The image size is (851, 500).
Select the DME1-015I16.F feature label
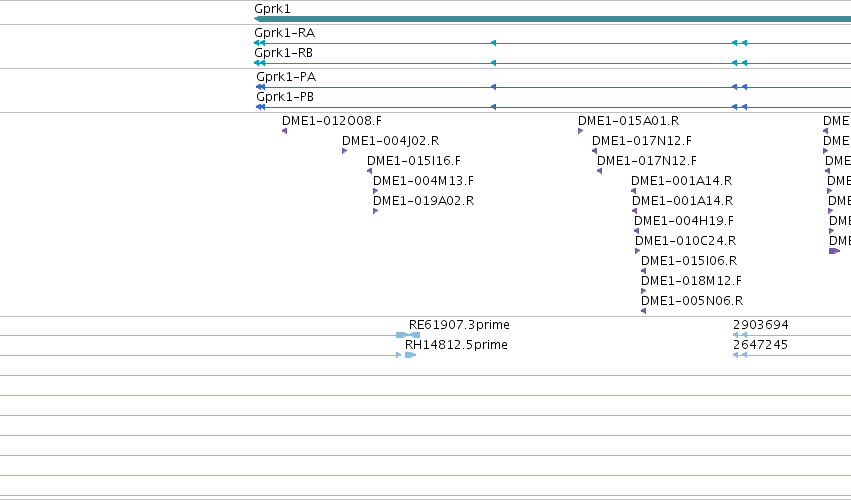[414, 161]
